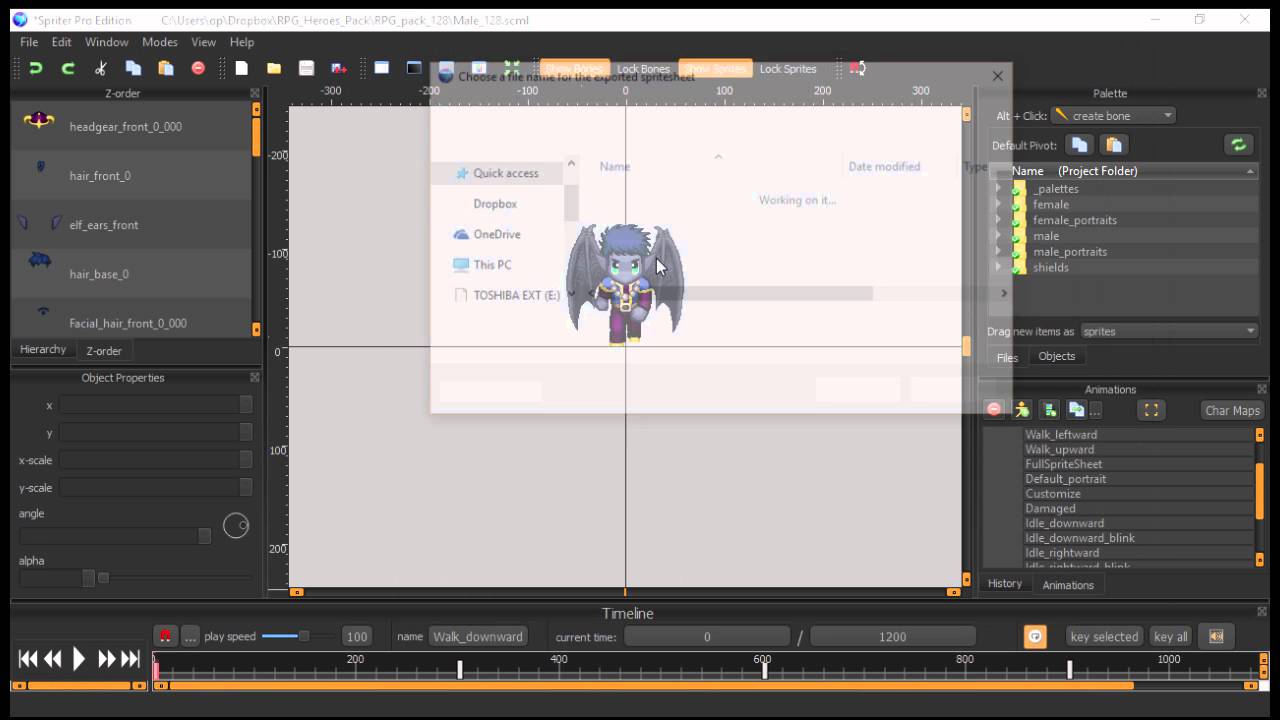Expand the female_portraits folder
The height and width of the screenshot is (720, 1280).
(x=998, y=220)
